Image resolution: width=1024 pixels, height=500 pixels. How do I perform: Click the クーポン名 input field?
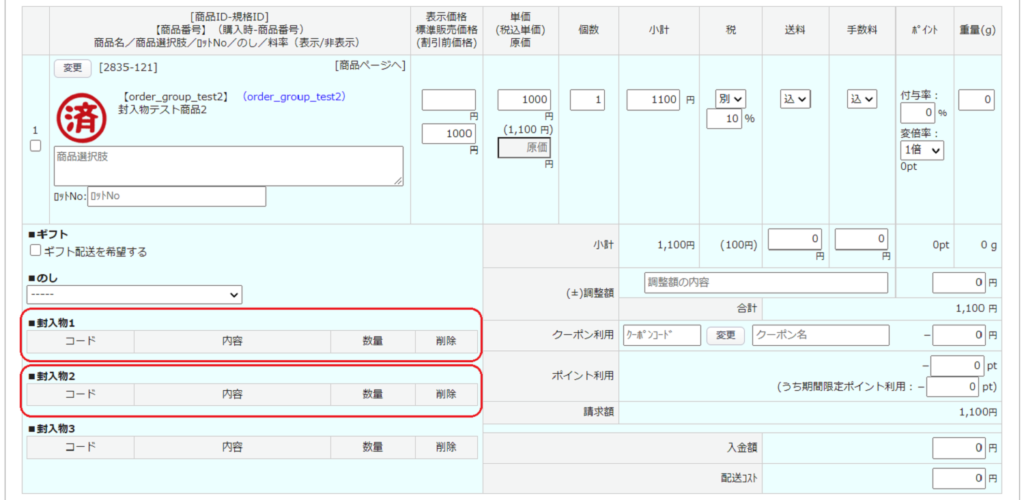point(820,335)
